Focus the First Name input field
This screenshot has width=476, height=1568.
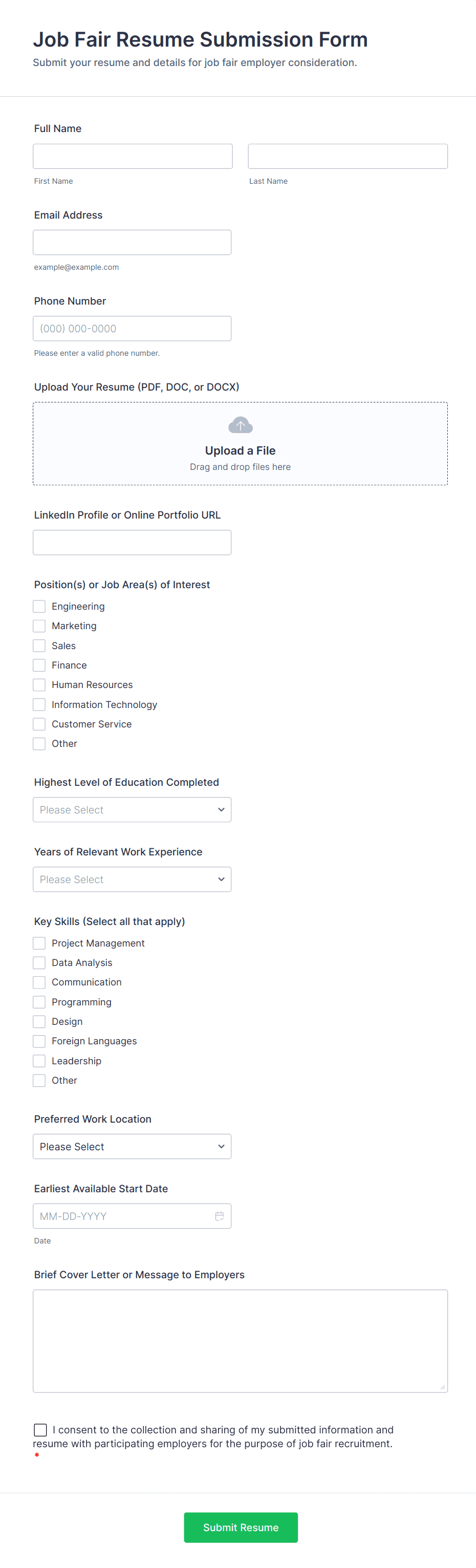click(x=133, y=157)
